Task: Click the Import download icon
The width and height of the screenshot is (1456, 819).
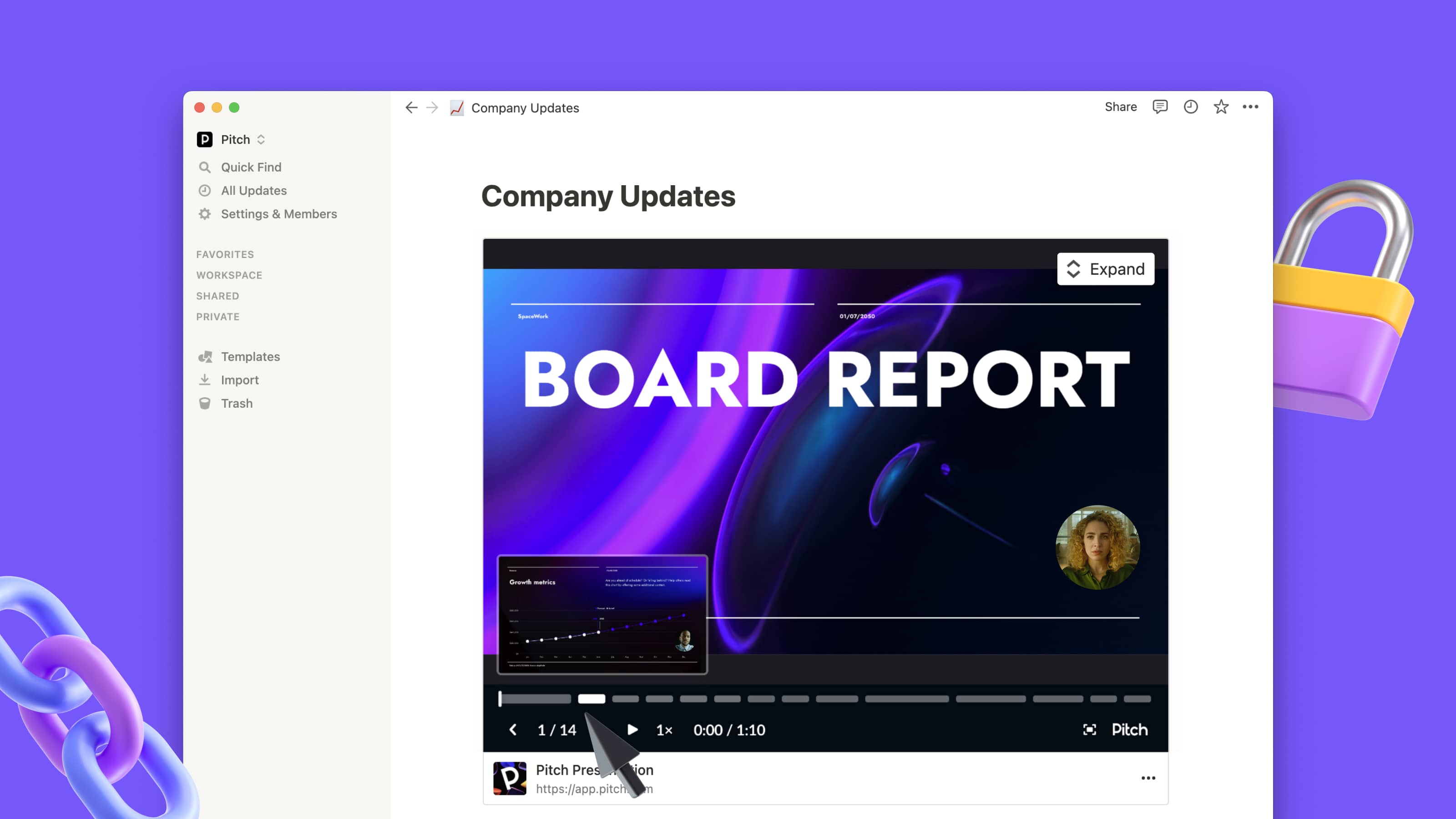Action: tap(205, 380)
